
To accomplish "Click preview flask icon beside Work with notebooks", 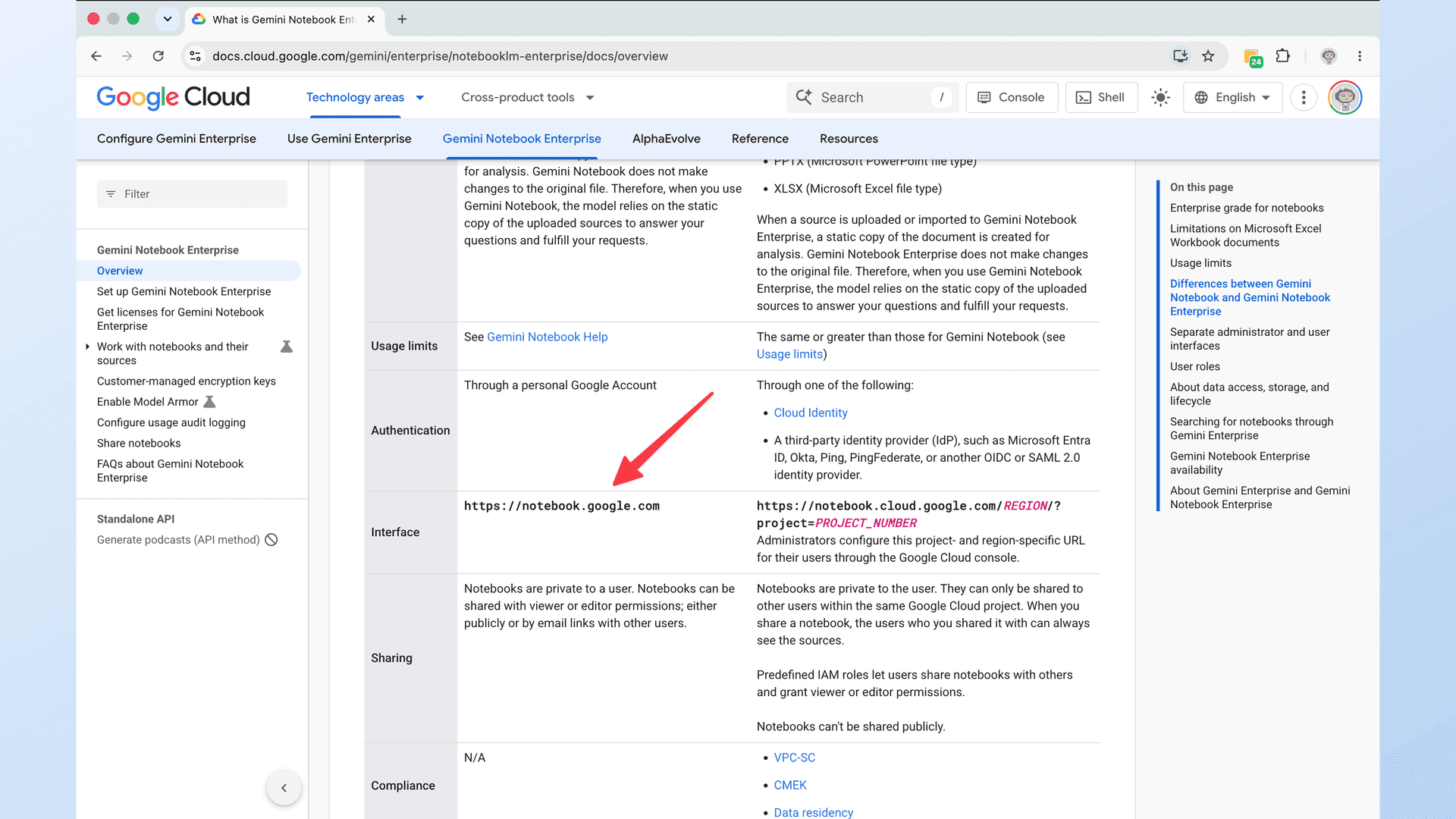I will coord(287,347).
